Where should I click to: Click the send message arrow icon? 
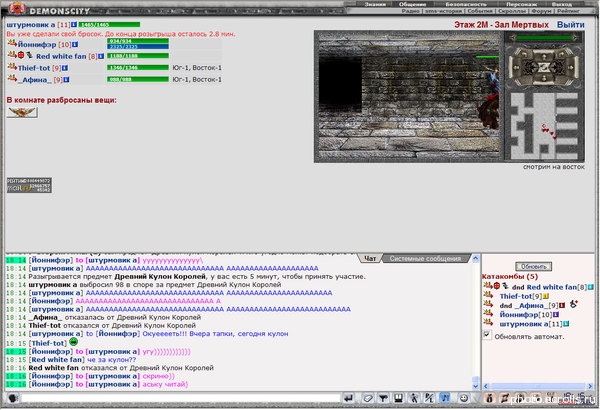pos(349,399)
